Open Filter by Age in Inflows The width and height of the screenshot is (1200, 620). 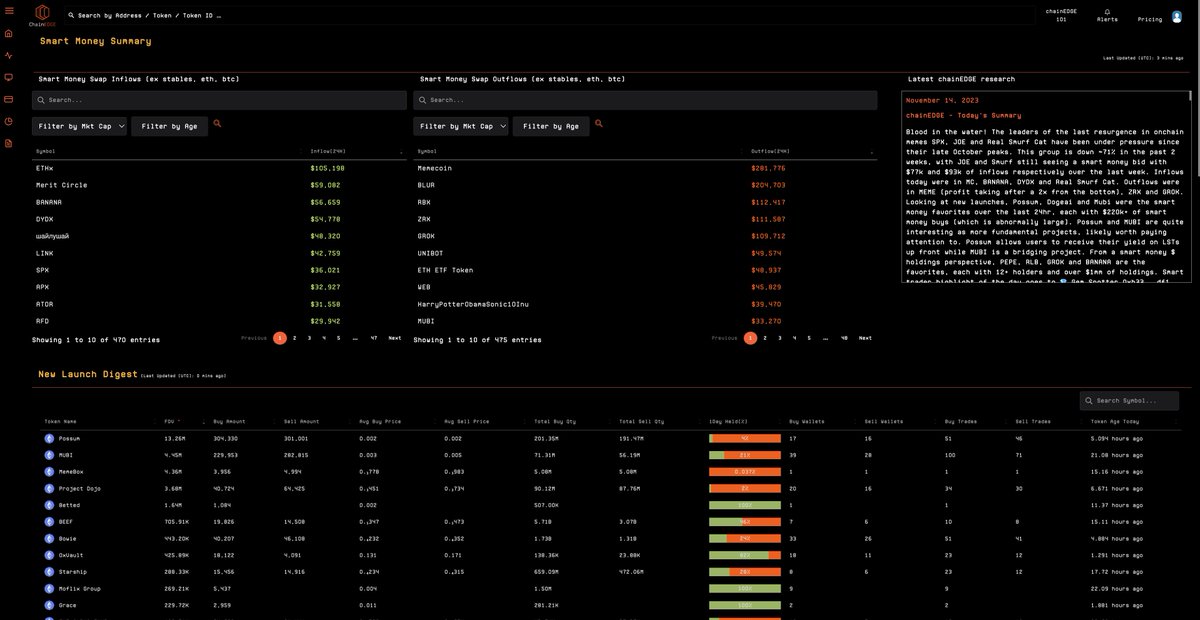(x=170, y=126)
